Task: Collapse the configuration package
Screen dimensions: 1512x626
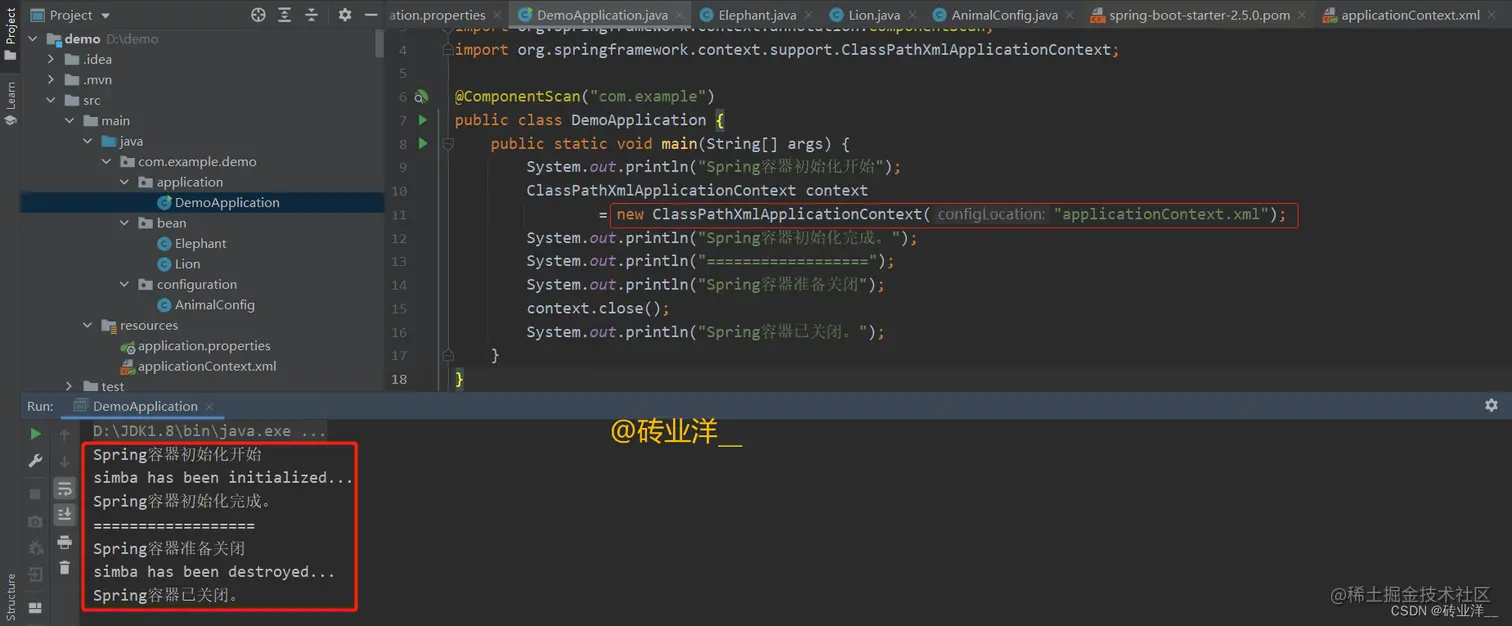Action: click(x=124, y=284)
